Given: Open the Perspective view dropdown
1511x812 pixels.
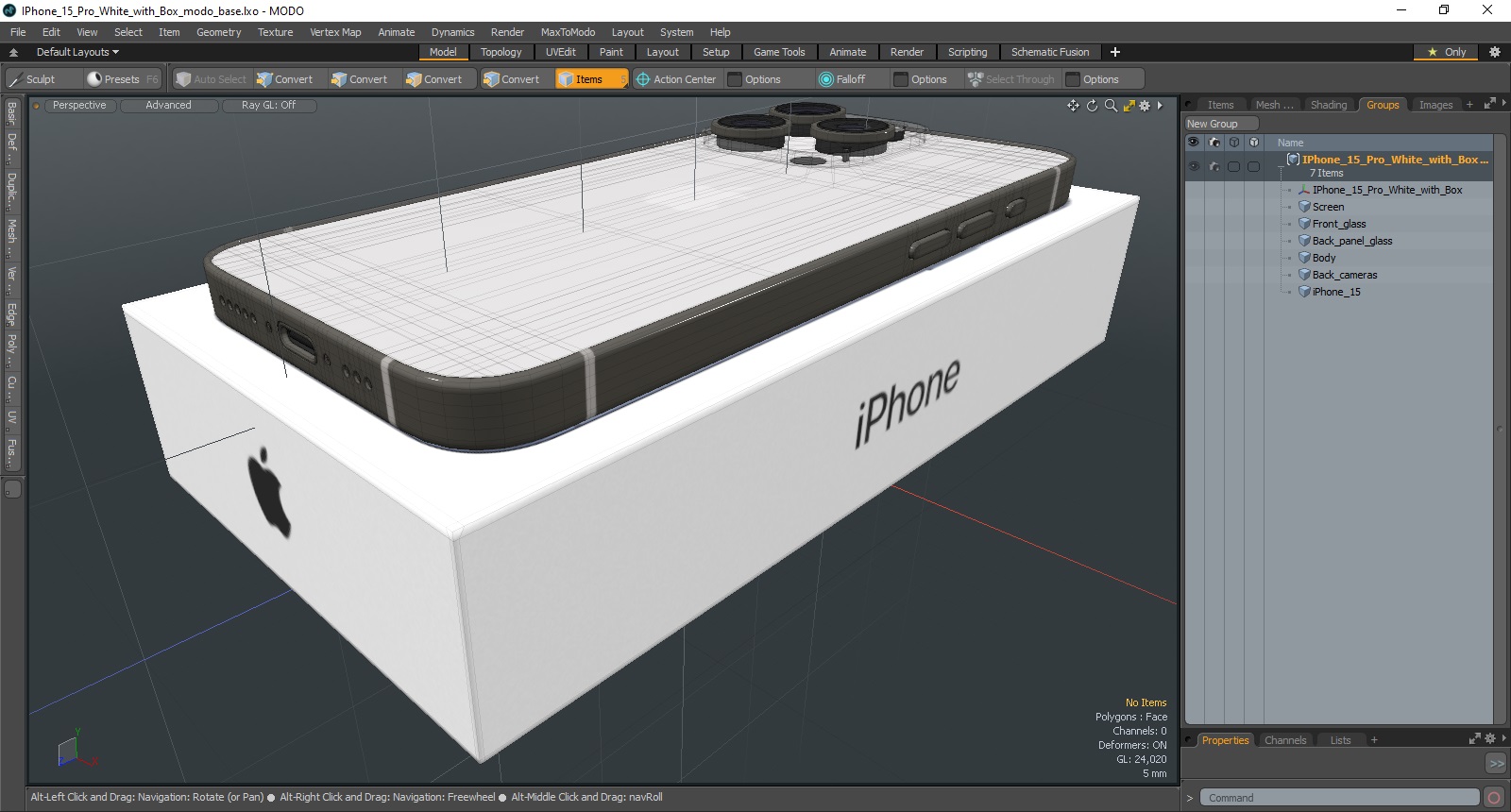Looking at the screenshot, I should (79, 106).
